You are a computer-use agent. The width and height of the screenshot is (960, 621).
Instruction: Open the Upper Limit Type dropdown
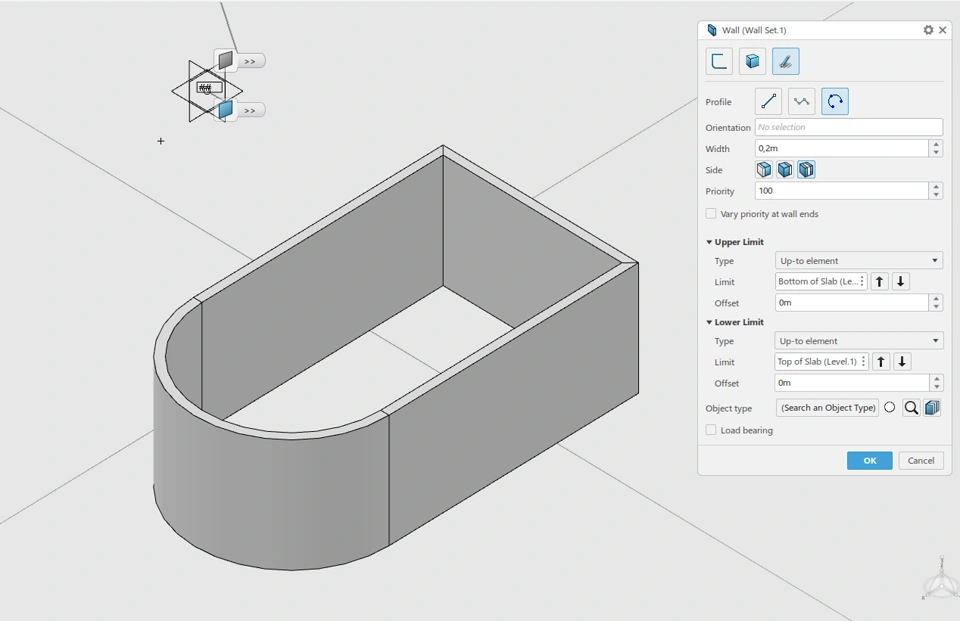[858, 260]
